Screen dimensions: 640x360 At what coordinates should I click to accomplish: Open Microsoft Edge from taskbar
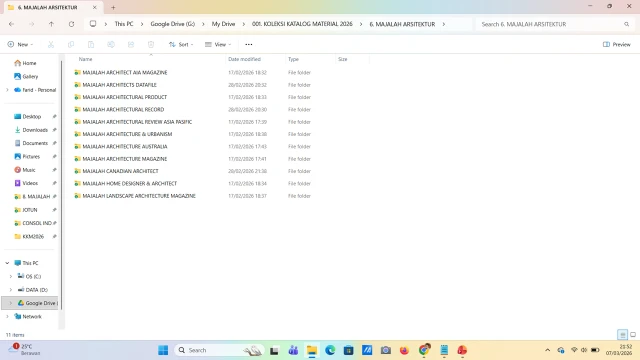(x=330, y=350)
